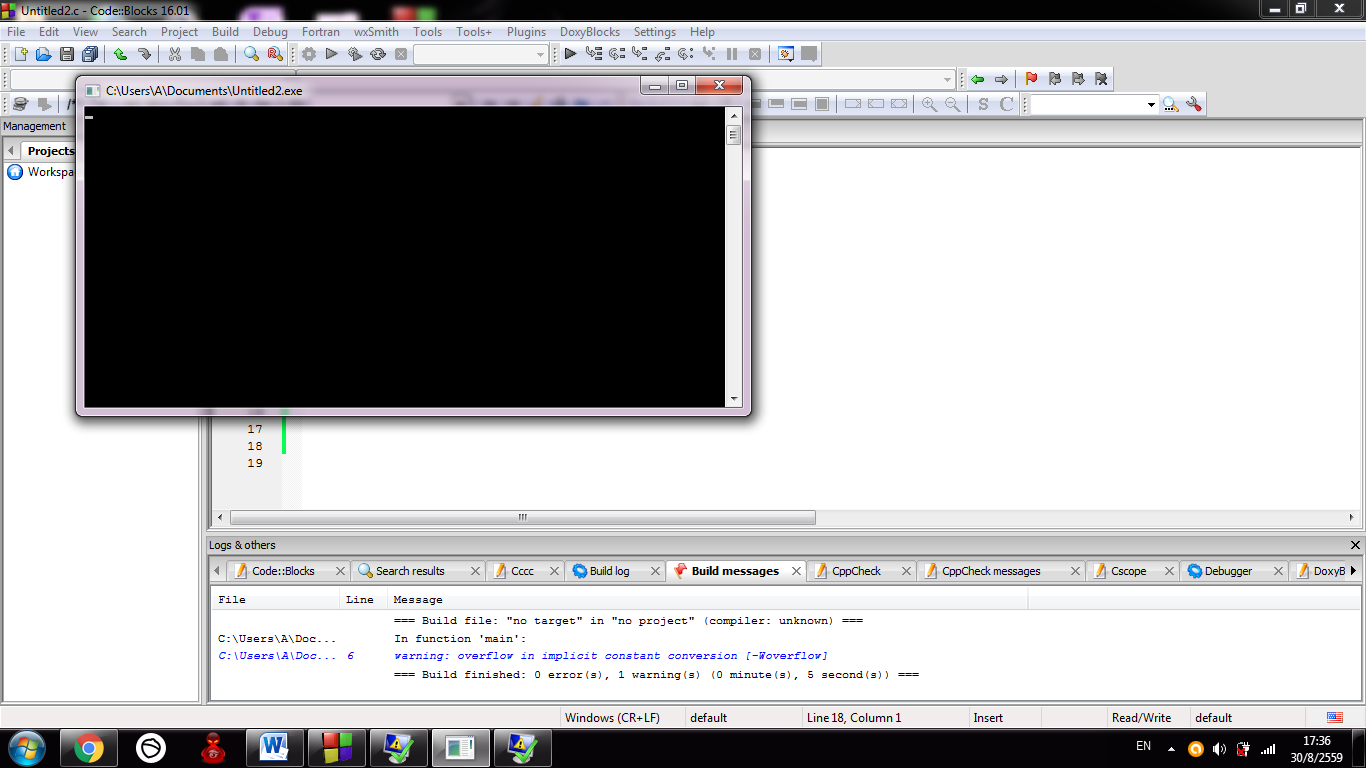Toggle source view with the S icon

click(984, 104)
